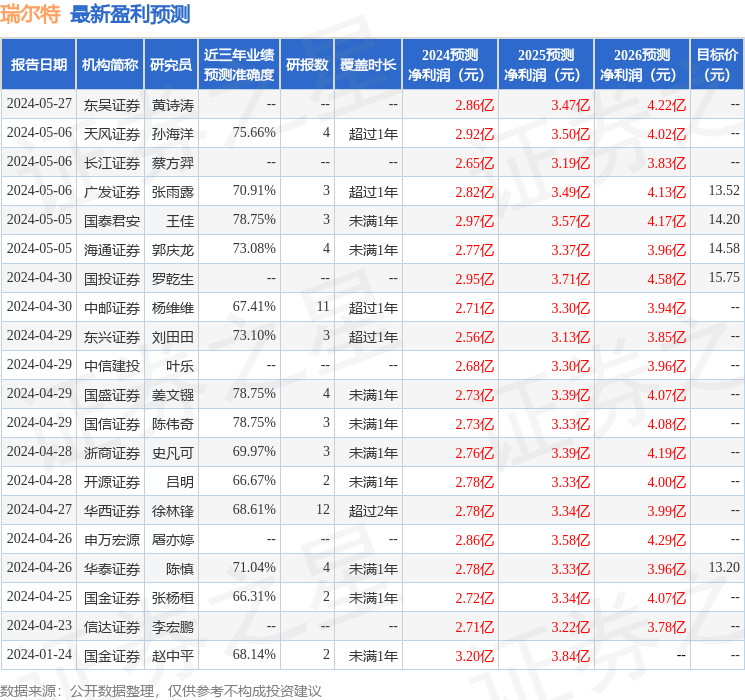Viewport: 745px width, 700px height.
Task: Click target price 13.52
Action: pyautogui.click(x=724, y=191)
